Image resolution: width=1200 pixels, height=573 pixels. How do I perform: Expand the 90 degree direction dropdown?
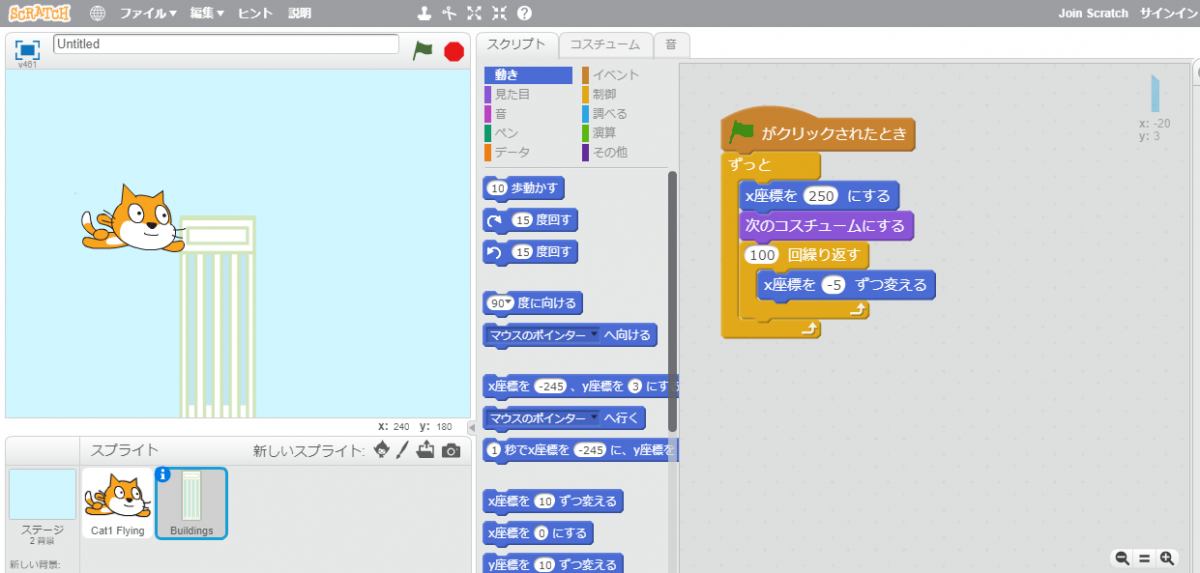tap(509, 303)
